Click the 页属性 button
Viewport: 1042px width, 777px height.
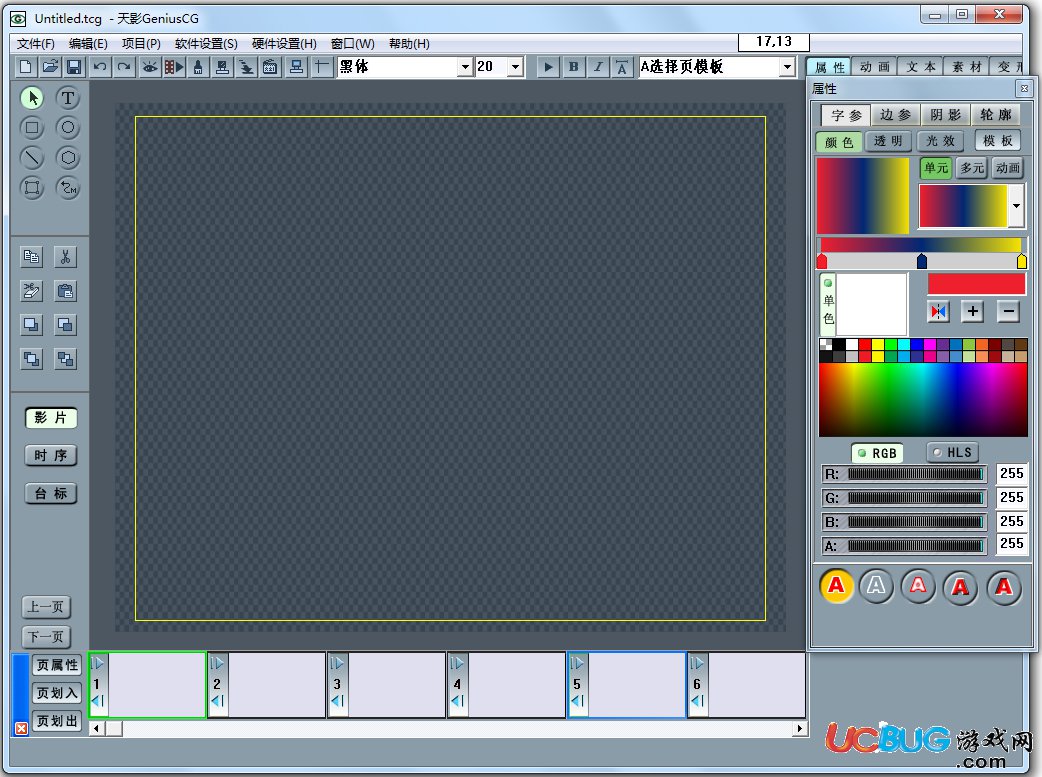57,665
